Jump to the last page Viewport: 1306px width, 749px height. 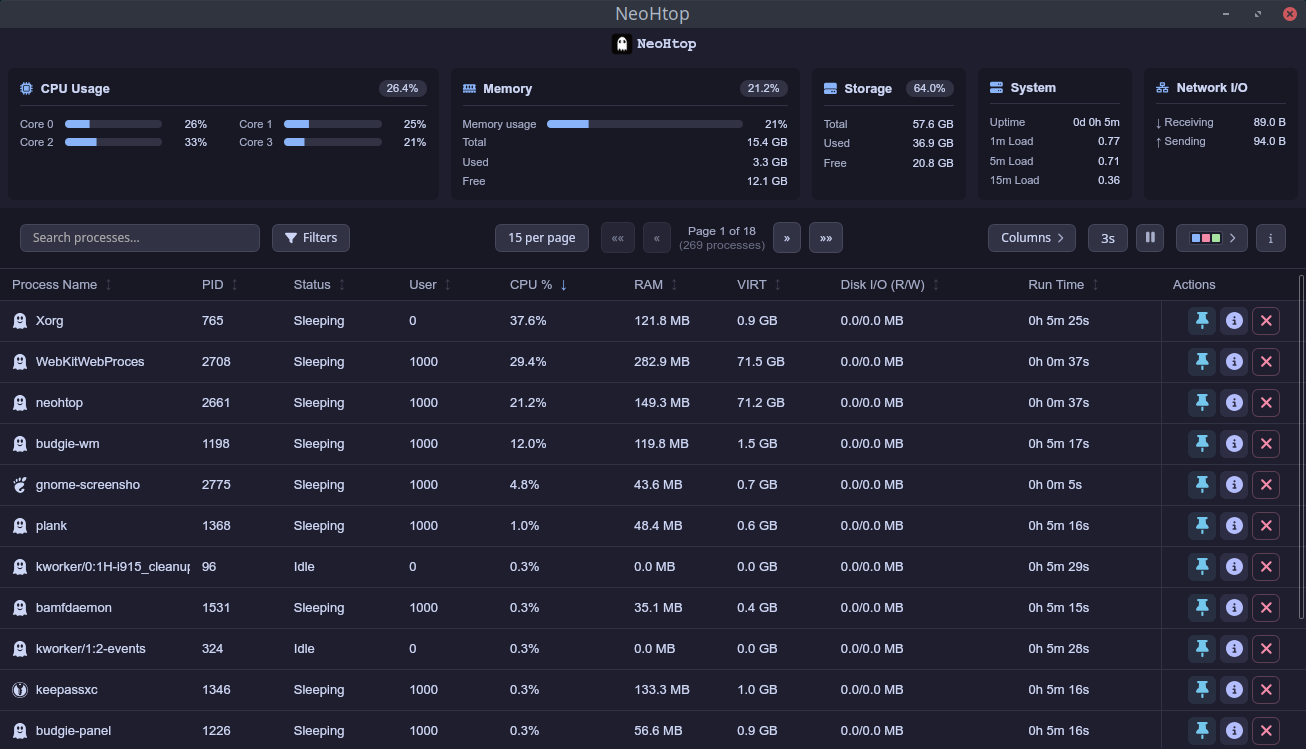click(826, 238)
